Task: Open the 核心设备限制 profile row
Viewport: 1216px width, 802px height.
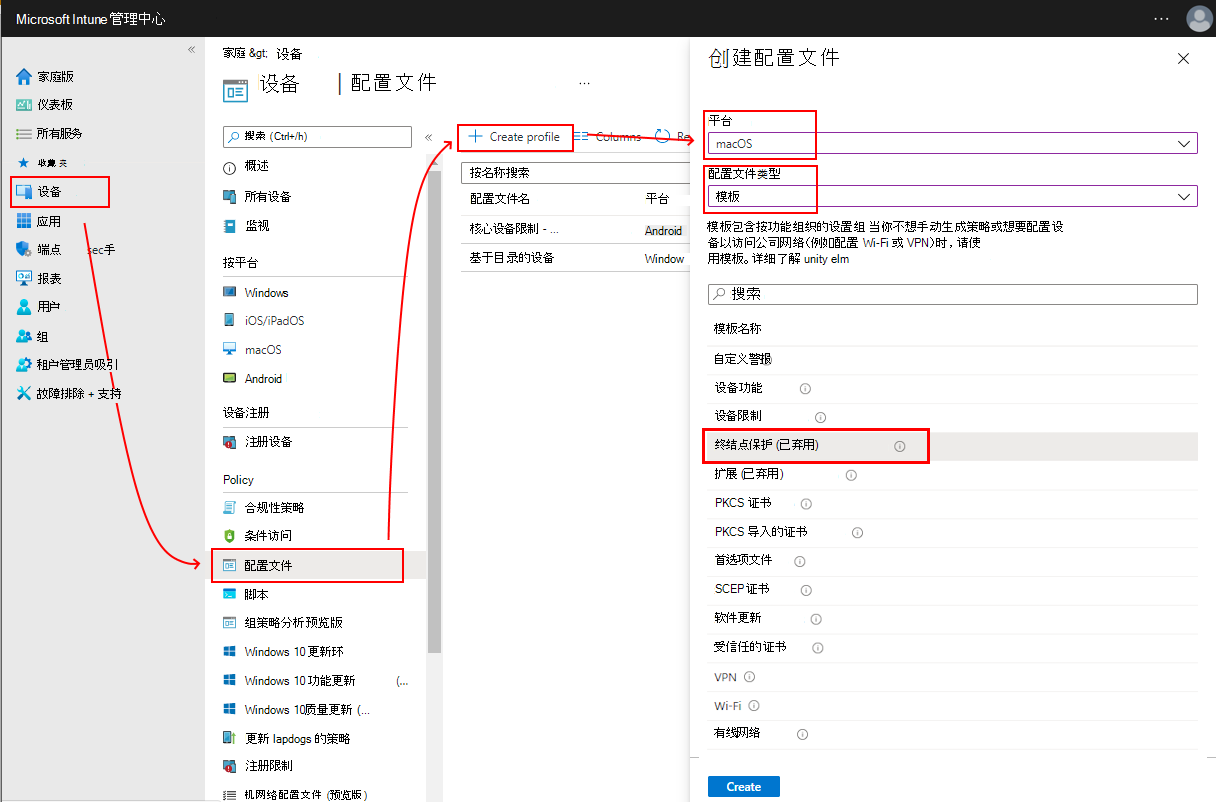Action: click(575, 230)
